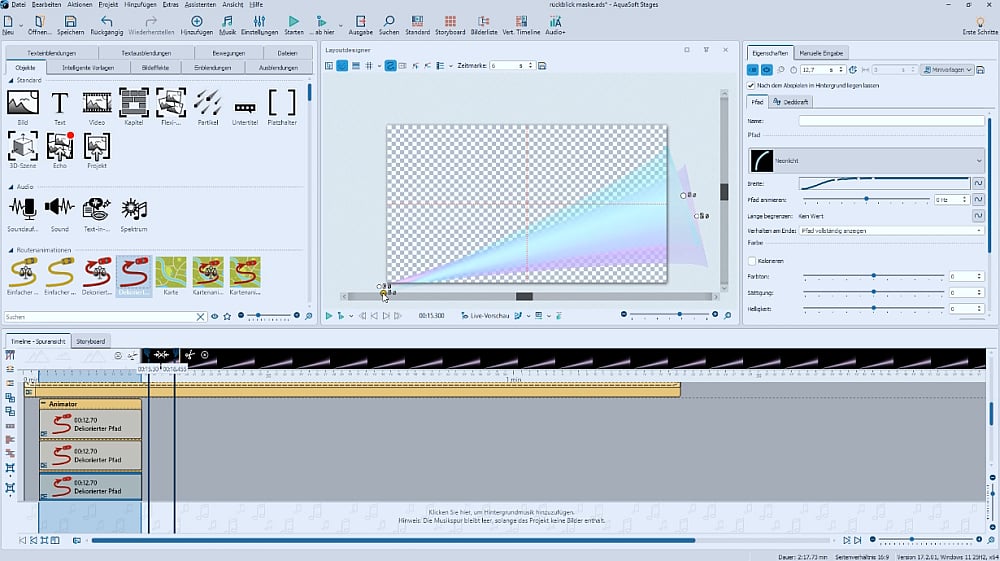Click the Vert. Timeline view icon
The image size is (1000, 561).
tap(521, 21)
